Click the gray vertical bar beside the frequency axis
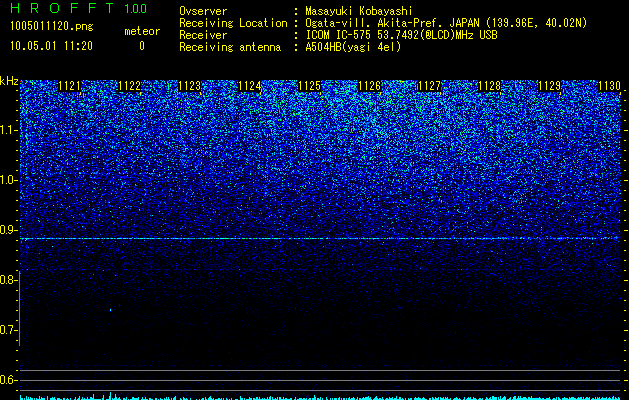 tap(20, 308)
